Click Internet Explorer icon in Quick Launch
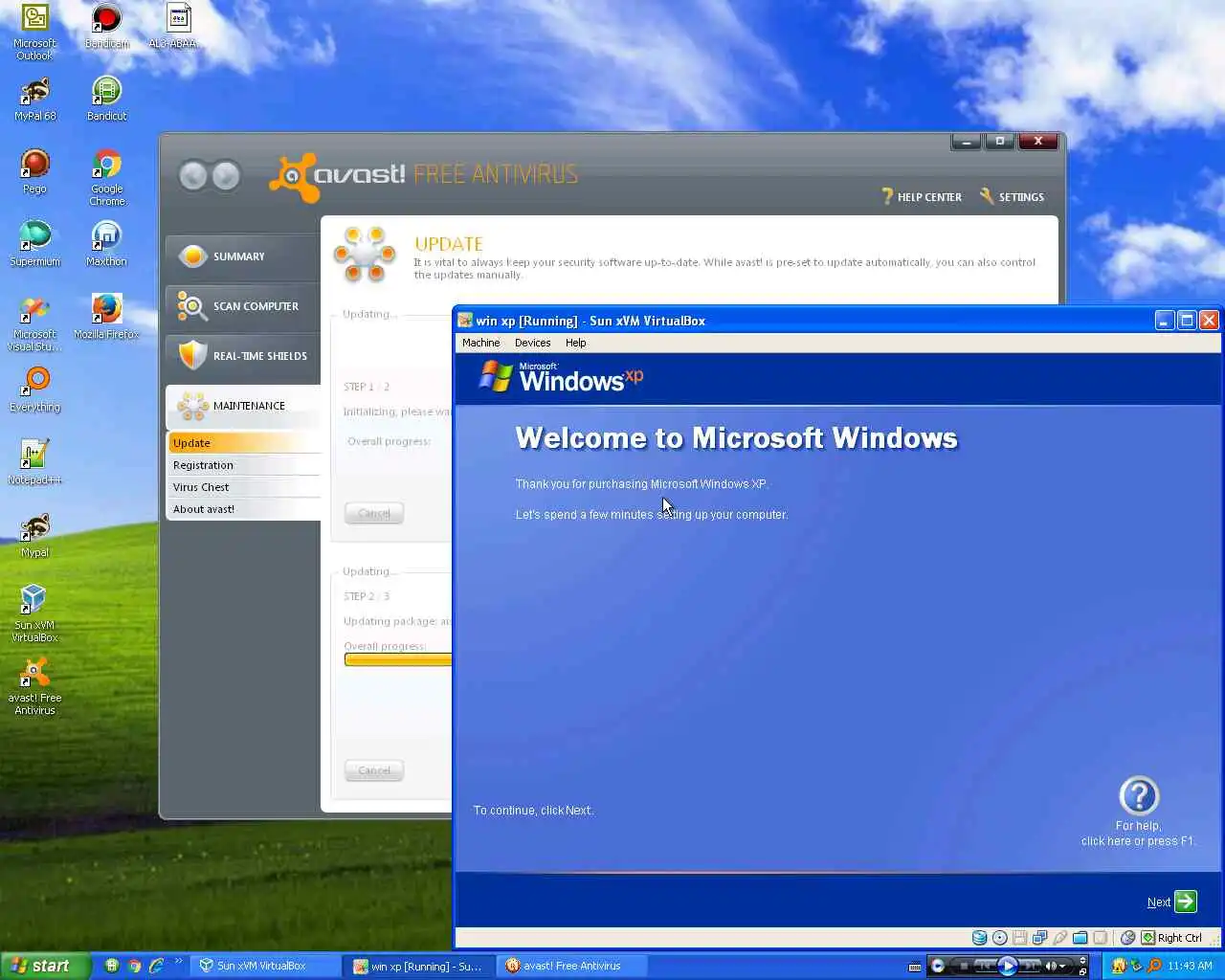Image resolution: width=1225 pixels, height=980 pixels. (156, 966)
